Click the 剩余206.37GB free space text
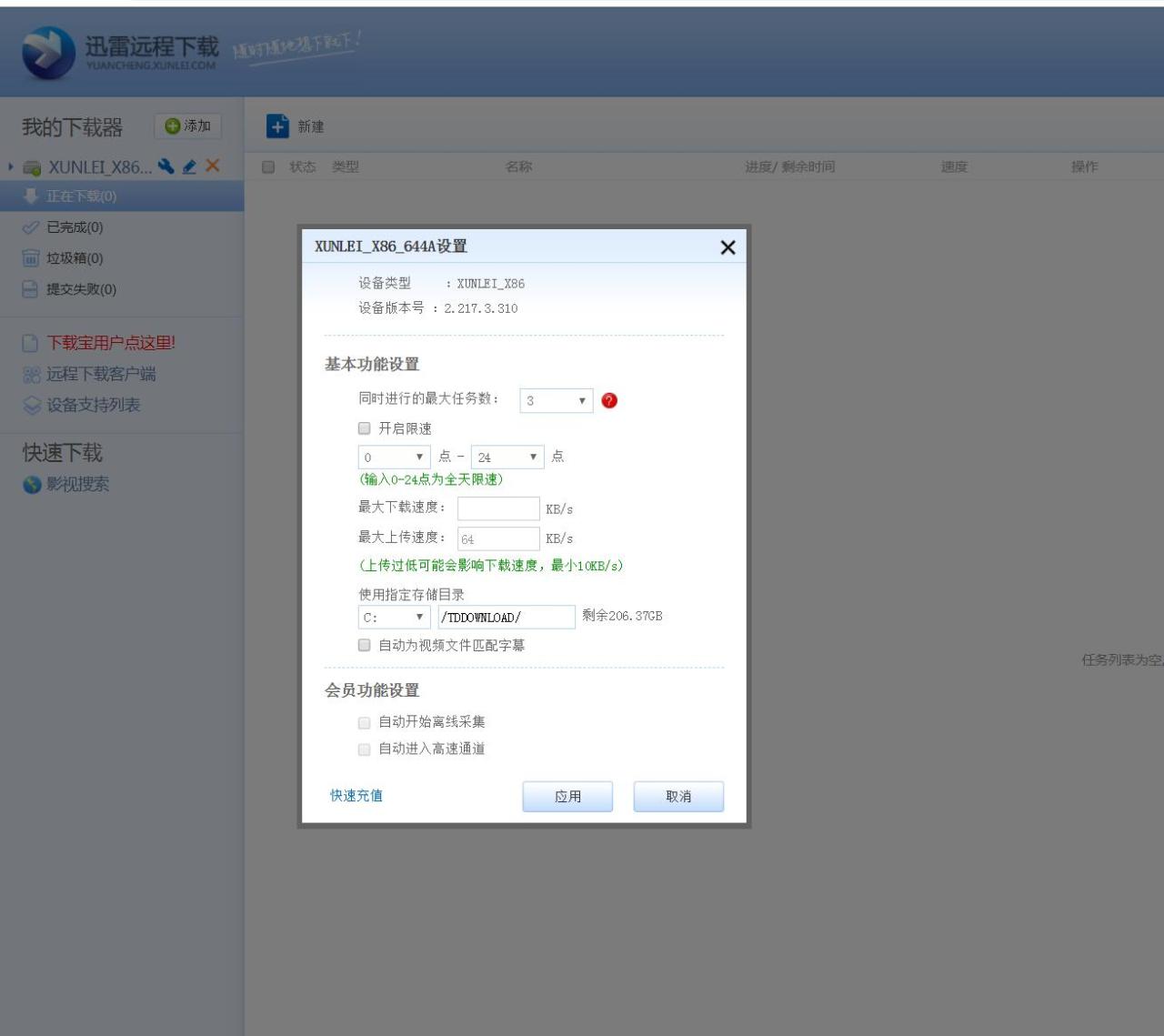The height and width of the screenshot is (1036, 1164). click(x=623, y=616)
